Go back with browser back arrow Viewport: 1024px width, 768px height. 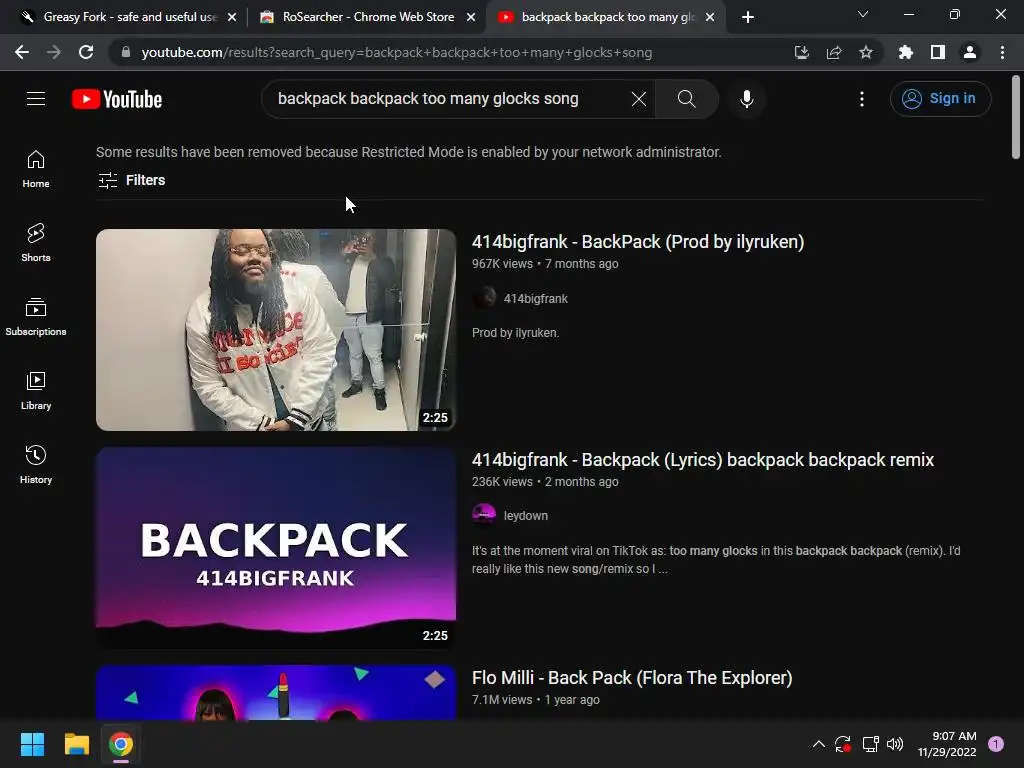22,52
